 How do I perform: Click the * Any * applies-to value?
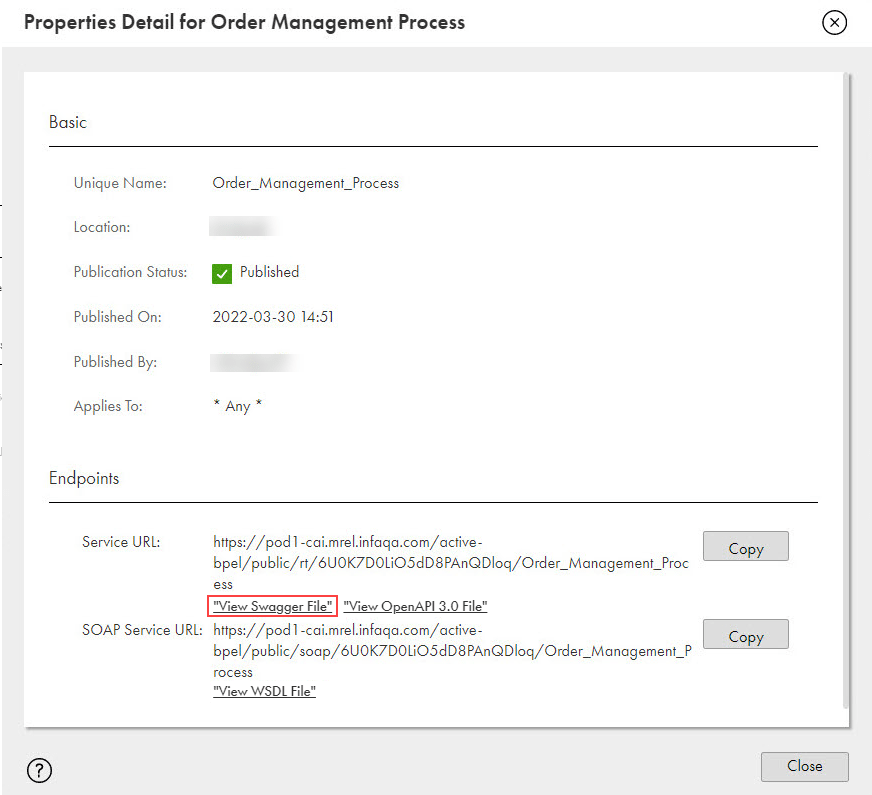click(x=237, y=406)
